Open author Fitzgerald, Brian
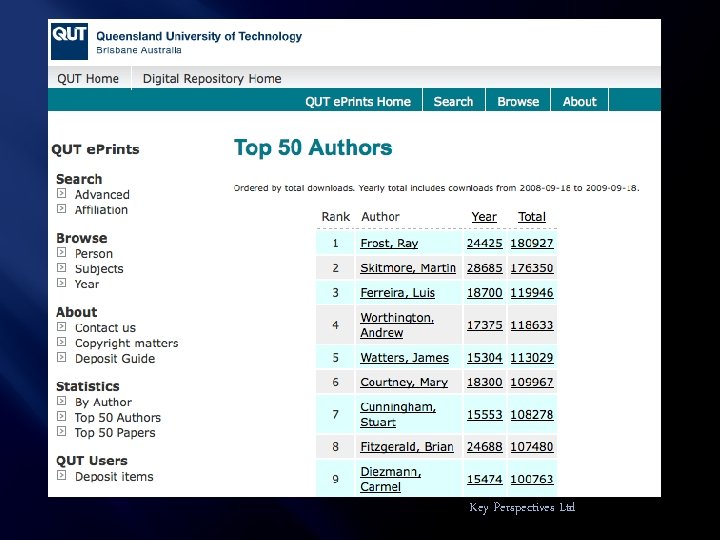The height and width of the screenshot is (540, 720). point(407,447)
